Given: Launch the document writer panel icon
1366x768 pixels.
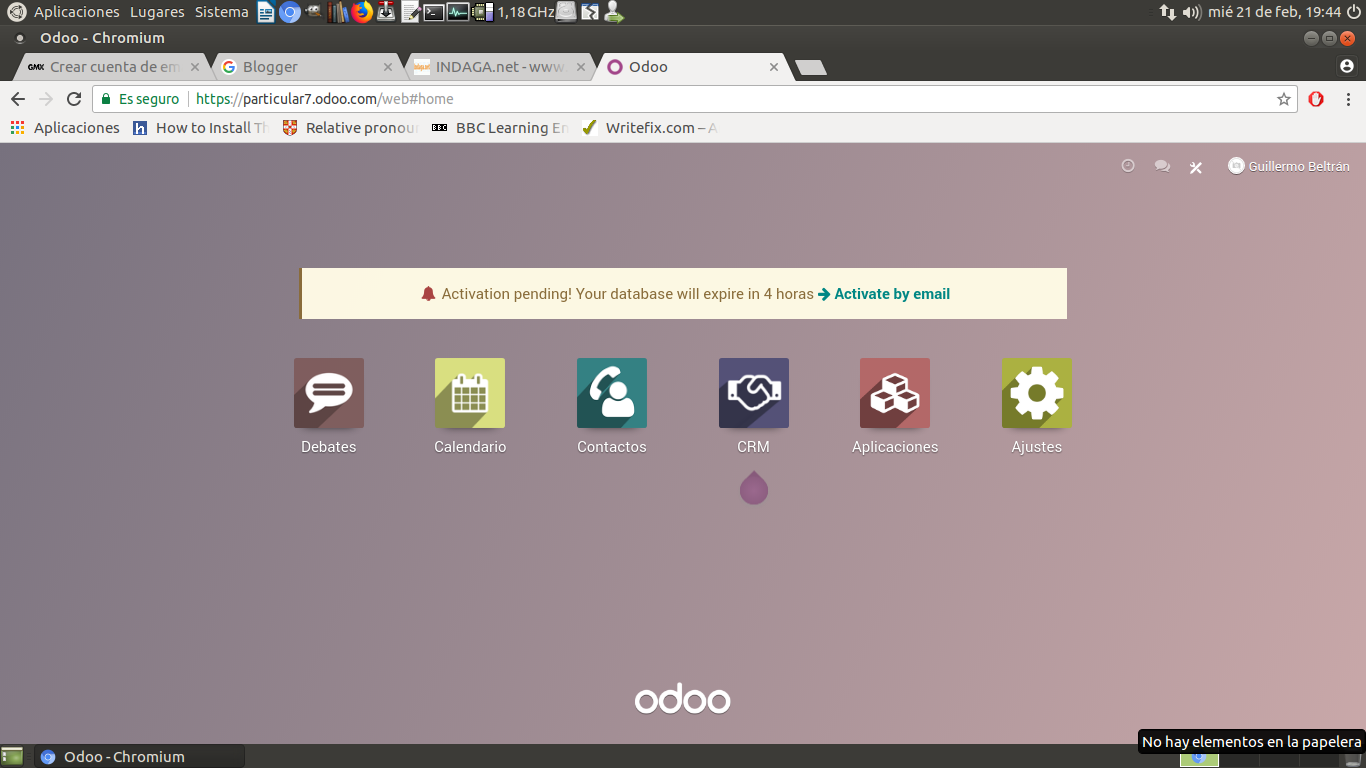Looking at the screenshot, I should coord(266,12).
